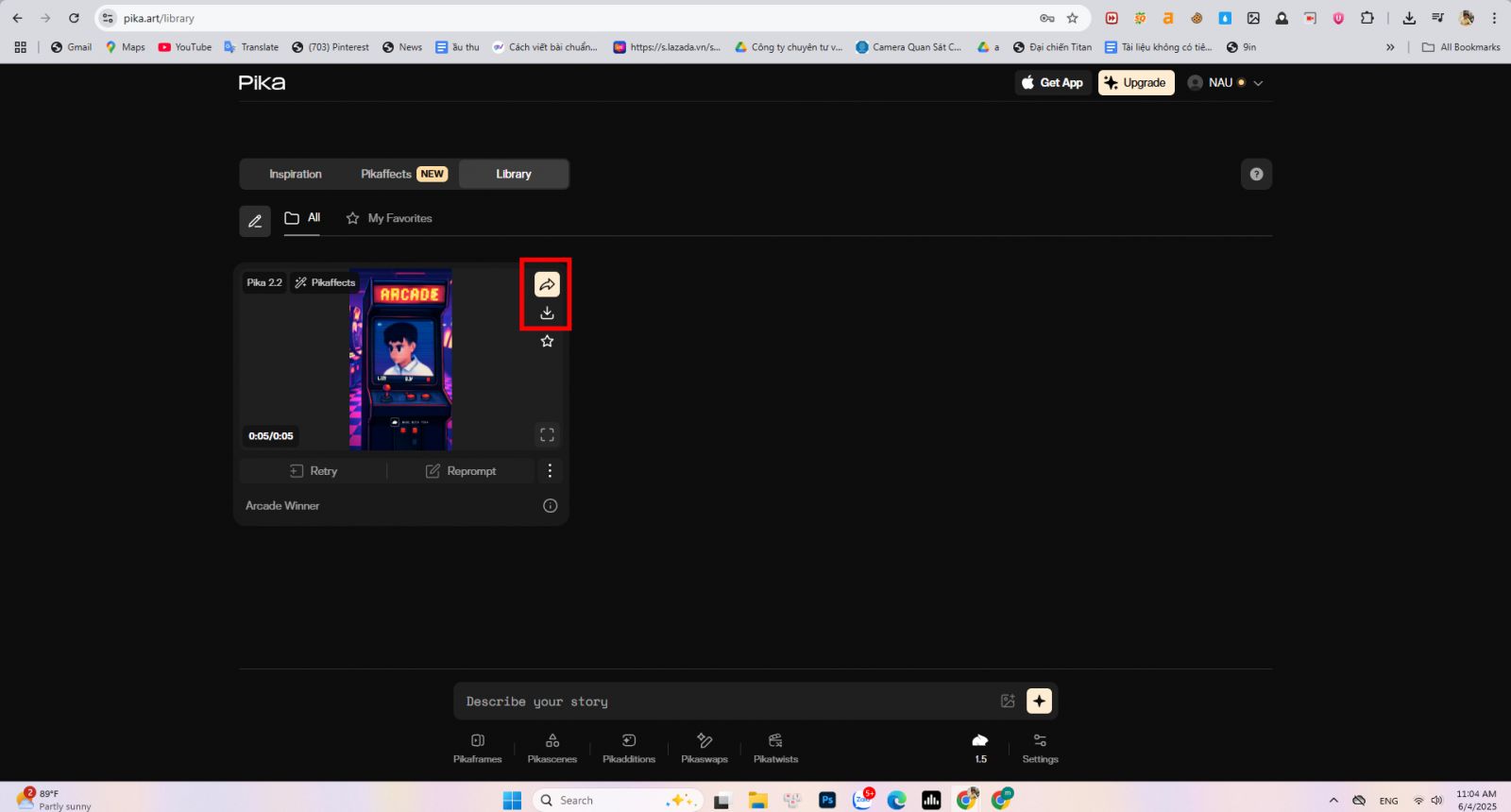Image resolution: width=1511 pixels, height=812 pixels.
Task: Change the 1.5 model version selector
Action: 980,748
